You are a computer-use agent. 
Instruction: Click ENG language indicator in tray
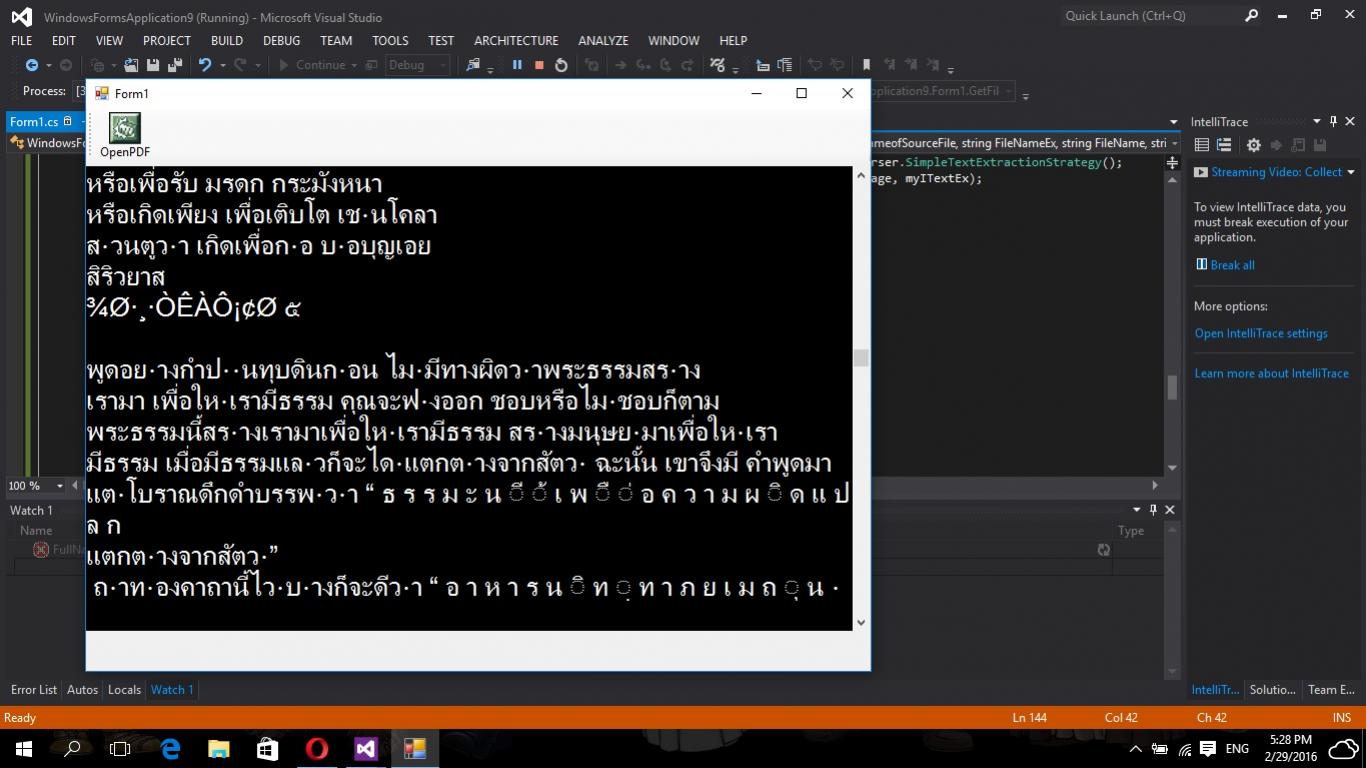(x=1237, y=748)
